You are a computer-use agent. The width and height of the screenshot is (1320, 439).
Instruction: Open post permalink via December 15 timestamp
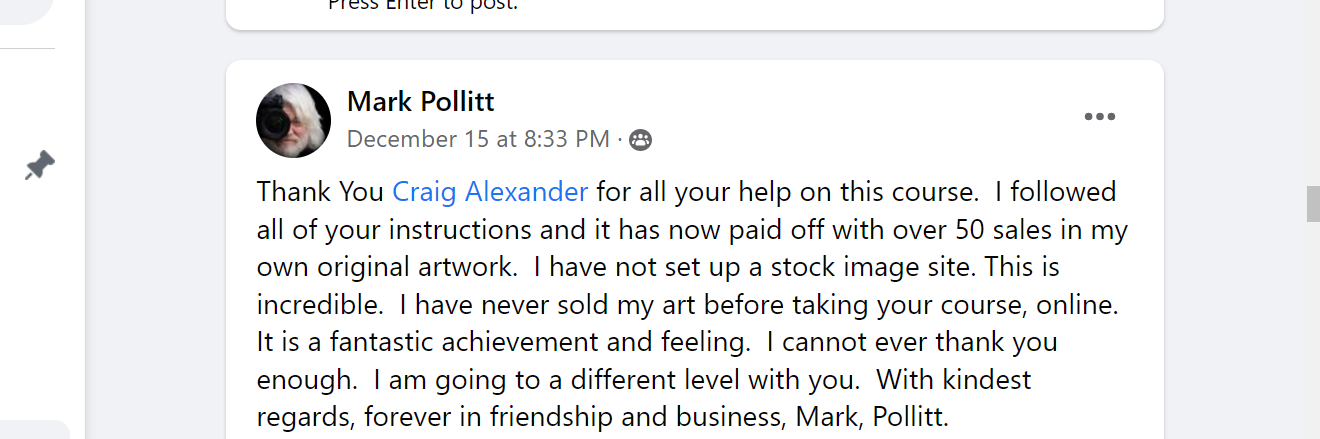tap(478, 139)
